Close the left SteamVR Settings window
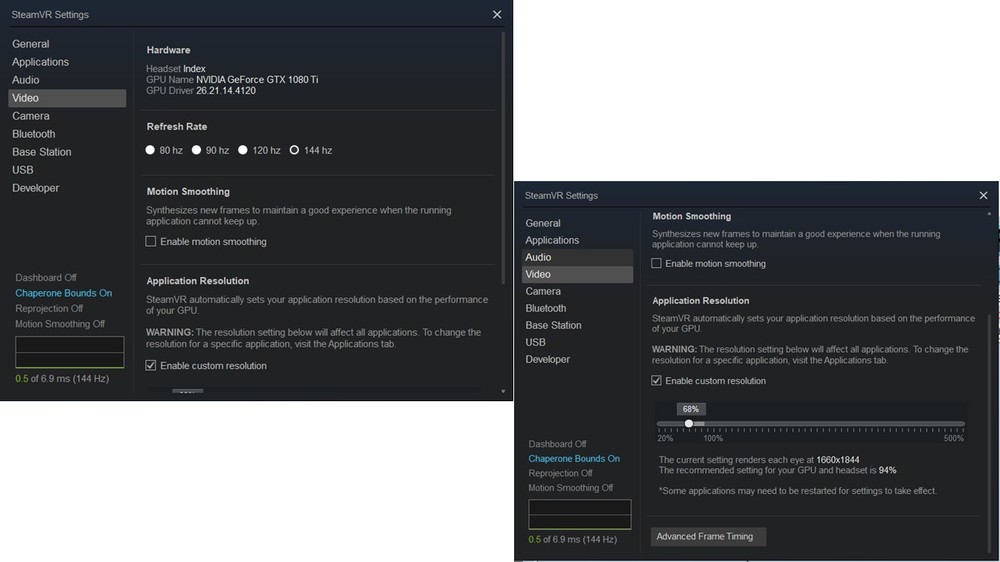Screen dimensions: 1000x562 click(497, 15)
